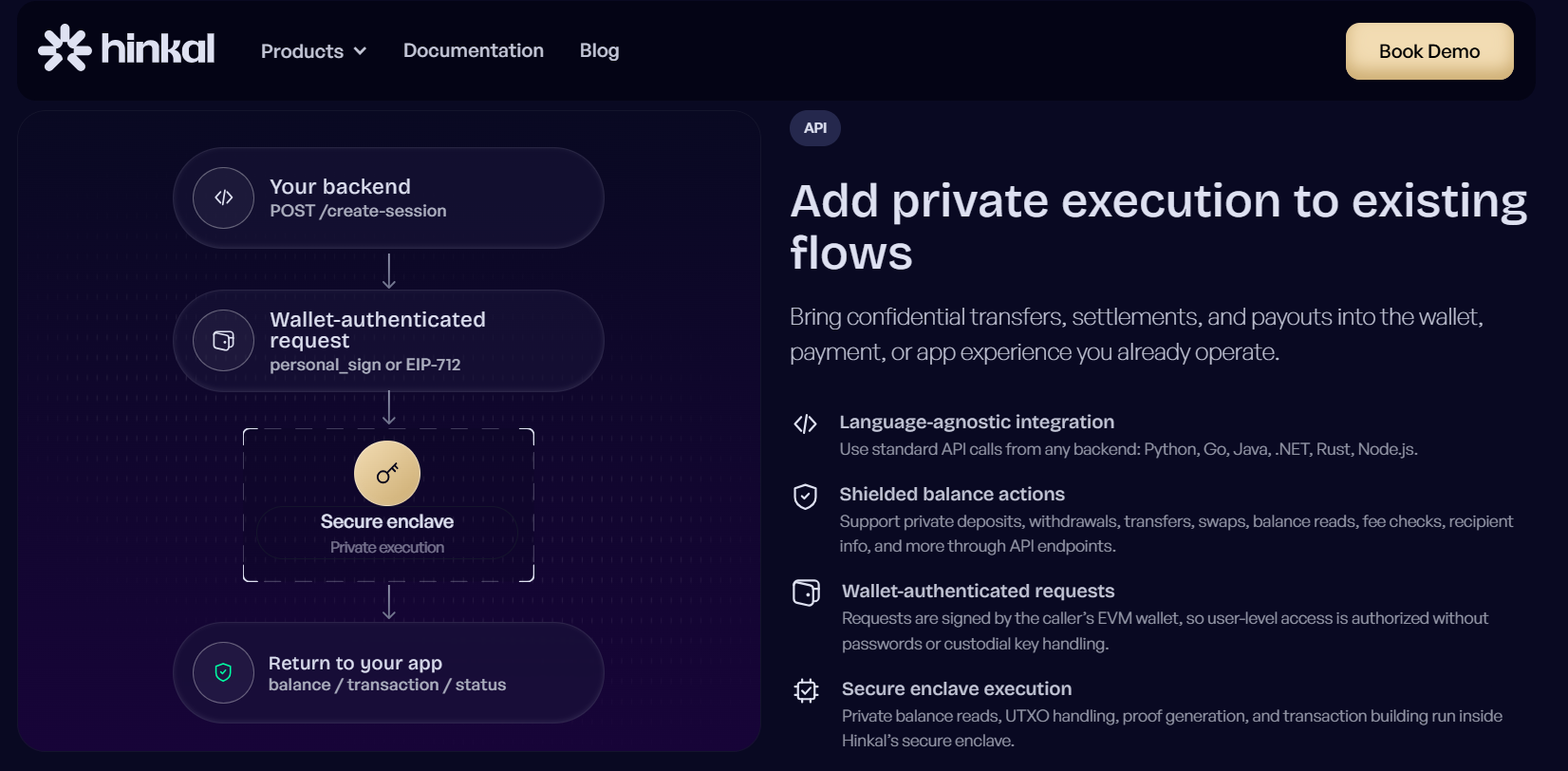This screenshot has height=771, width=1568.
Task: Click 'balance / transaction / status' text
Action: coord(387,685)
